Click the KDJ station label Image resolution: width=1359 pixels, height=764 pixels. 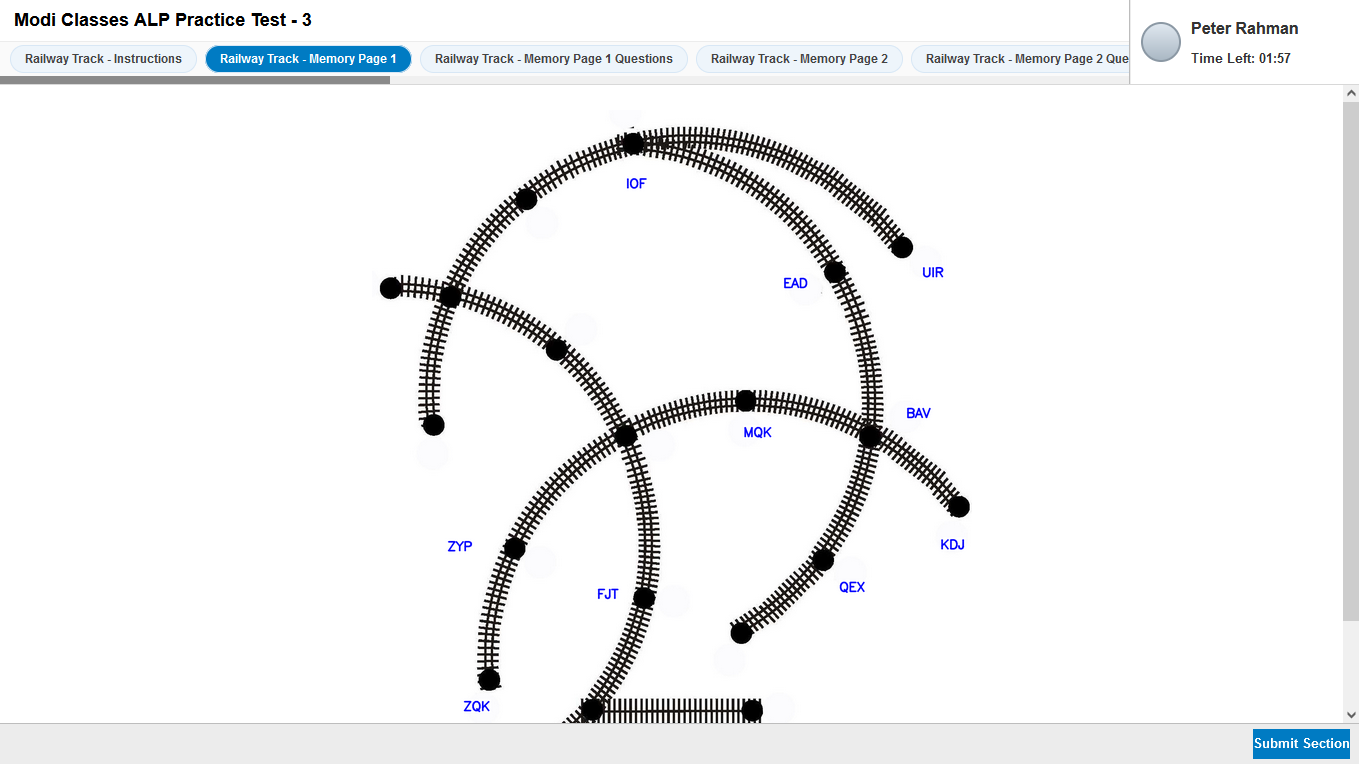tap(952, 545)
